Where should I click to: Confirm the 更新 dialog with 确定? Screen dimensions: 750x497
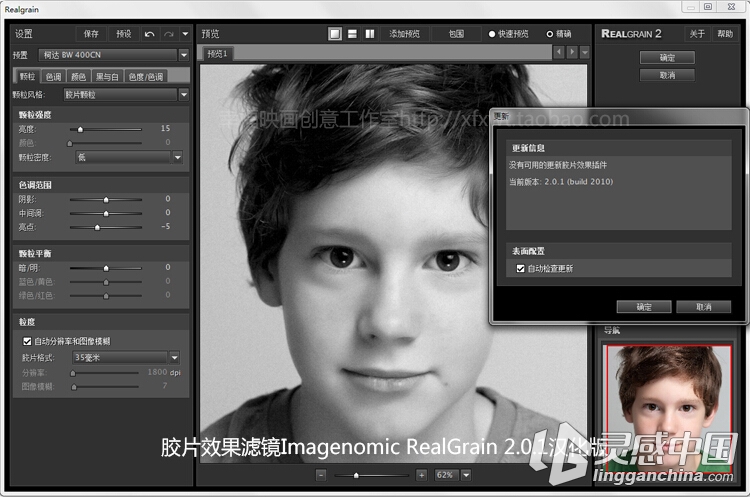pos(644,307)
